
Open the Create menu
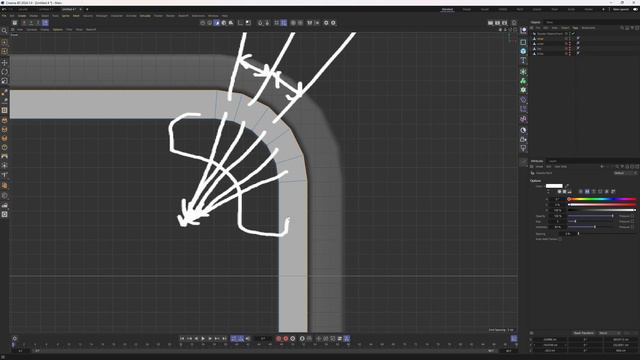(x=22, y=16)
